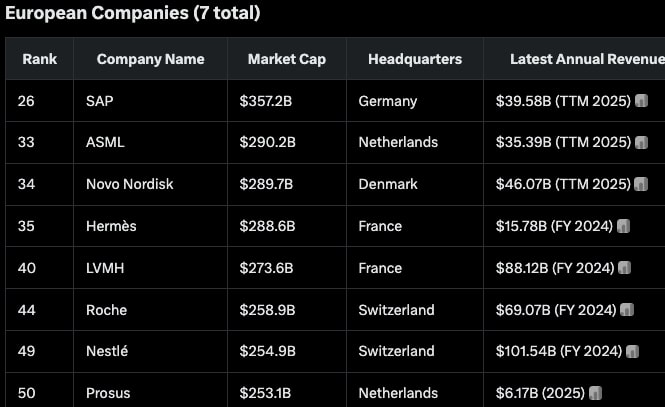Click the source icon next to Nestlé revenue
The image size is (665, 407).
point(632,351)
